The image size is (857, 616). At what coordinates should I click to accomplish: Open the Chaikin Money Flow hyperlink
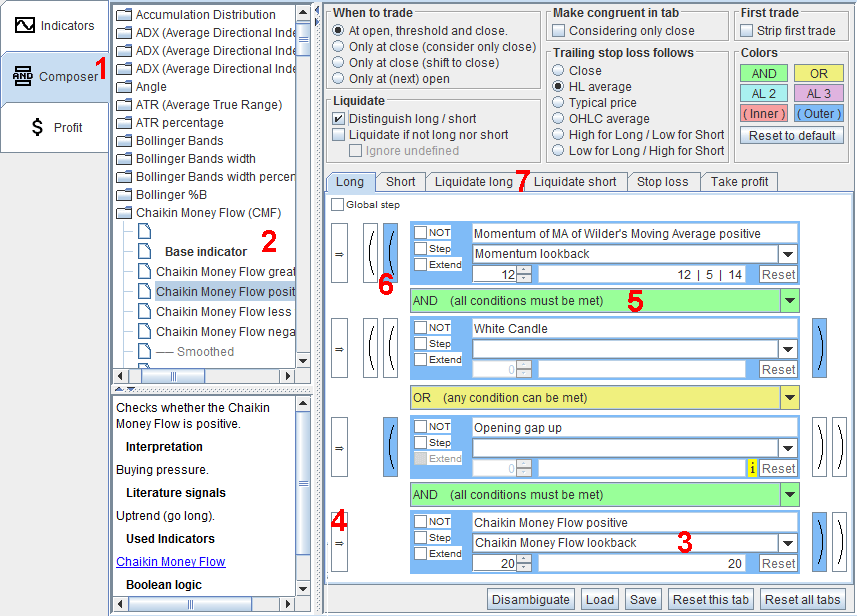pos(171,561)
